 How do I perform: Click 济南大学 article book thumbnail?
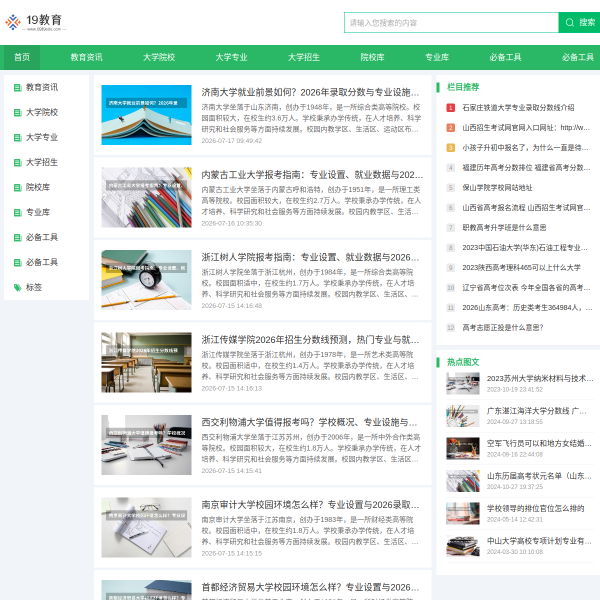(146, 115)
